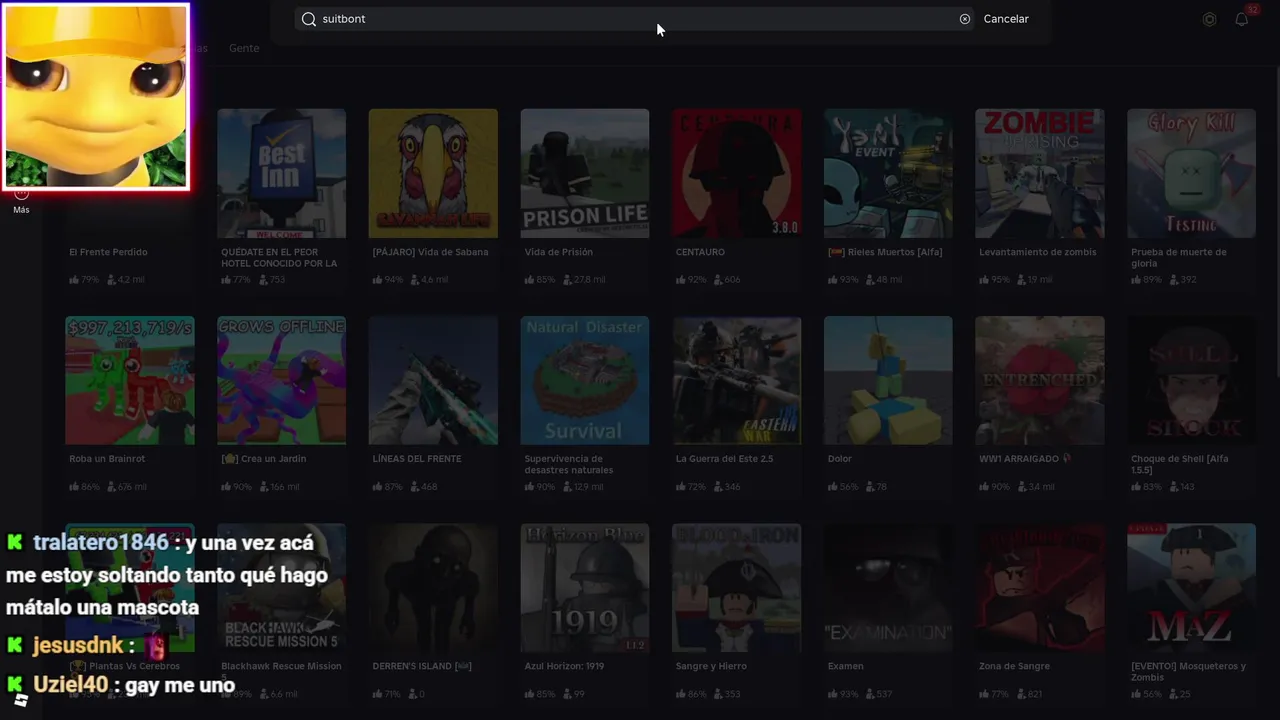This screenshot has width=1280, height=720.
Task: Open the notifications bell
Action: point(1241,19)
